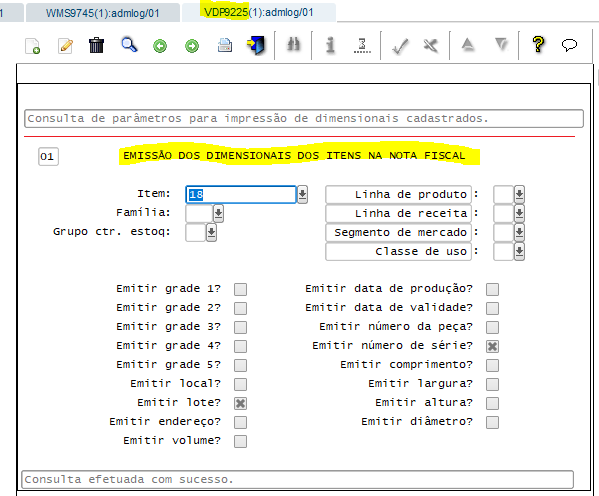
Task: Click the Linha de receita code field
Action: [x=503, y=214]
